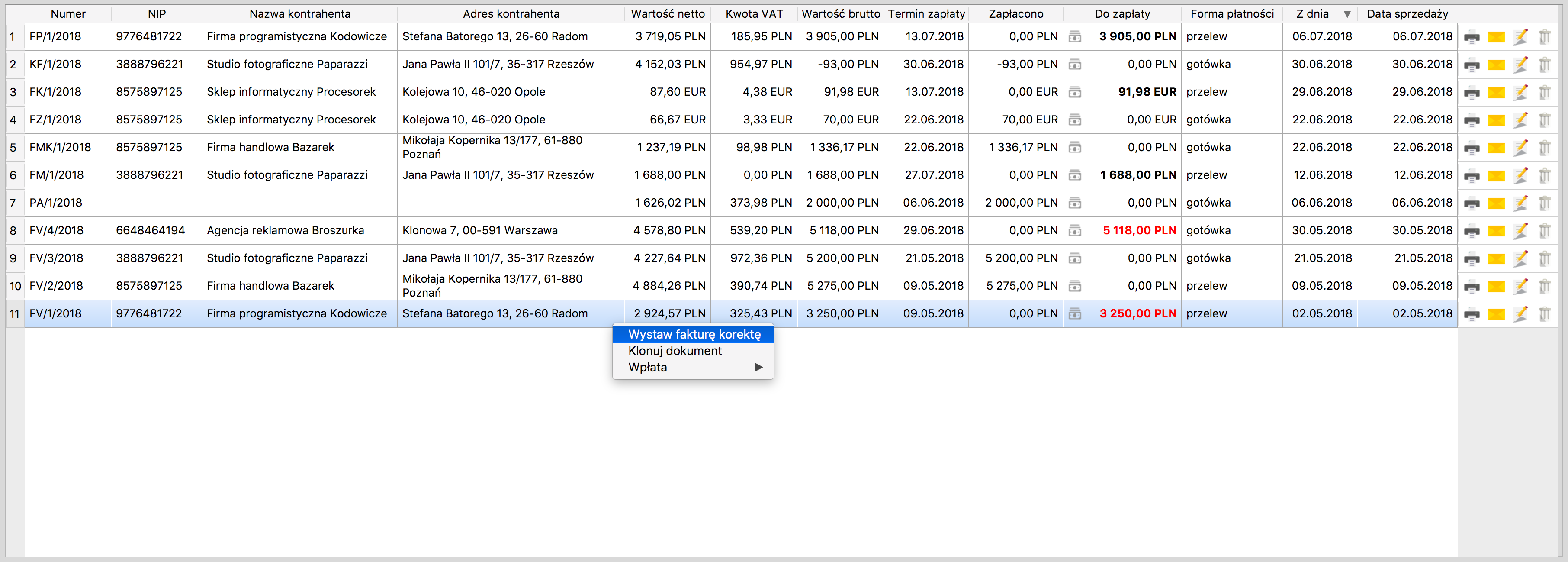The image size is (1568, 562).
Task: Email the selected invoice FV/1/2018
Action: (x=1496, y=314)
